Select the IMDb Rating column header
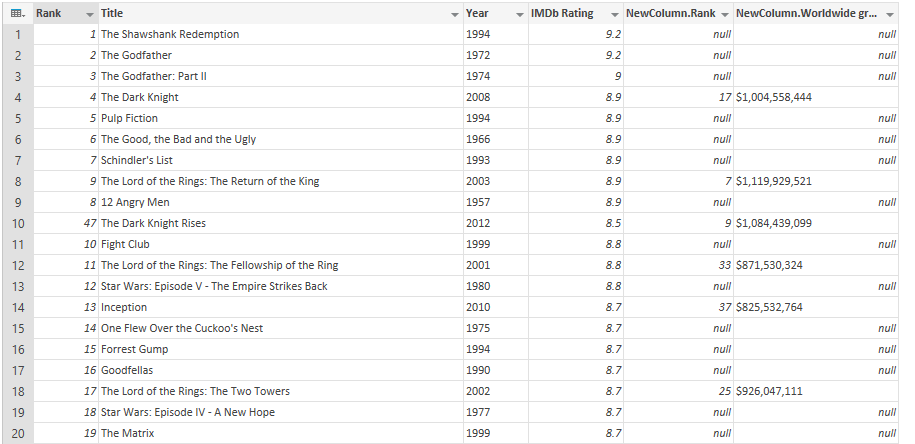Viewport: 915px width, 444px height. coord(565,14)
